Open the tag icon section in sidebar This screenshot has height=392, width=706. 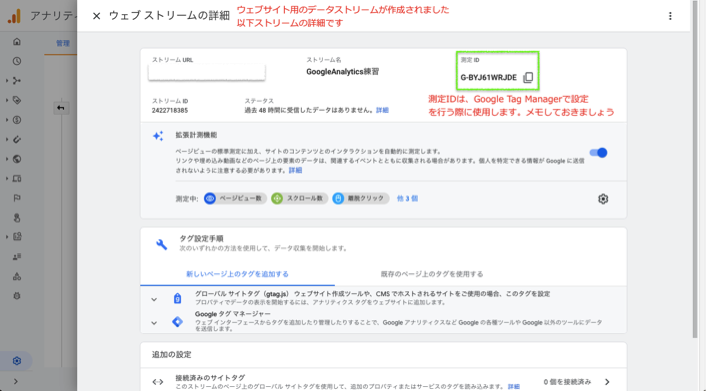point(17,100)
